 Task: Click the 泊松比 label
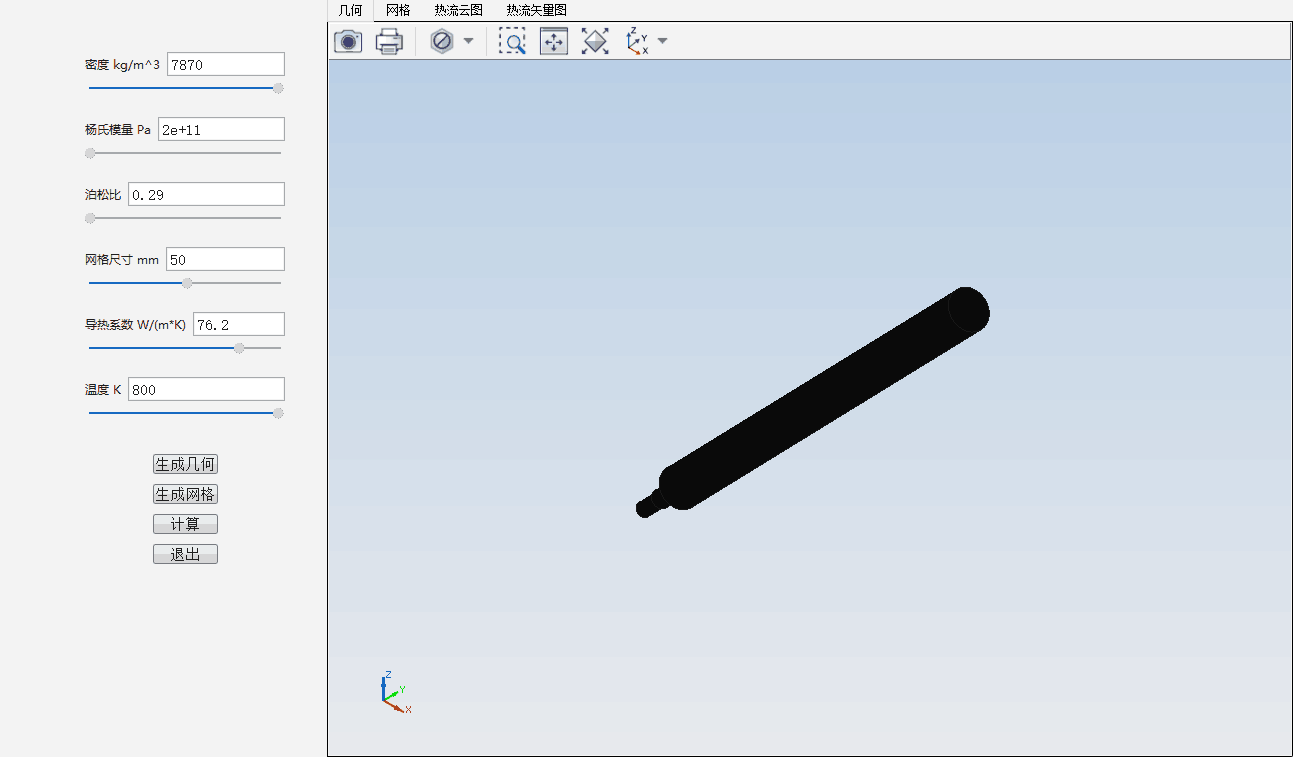coord(103,195)
